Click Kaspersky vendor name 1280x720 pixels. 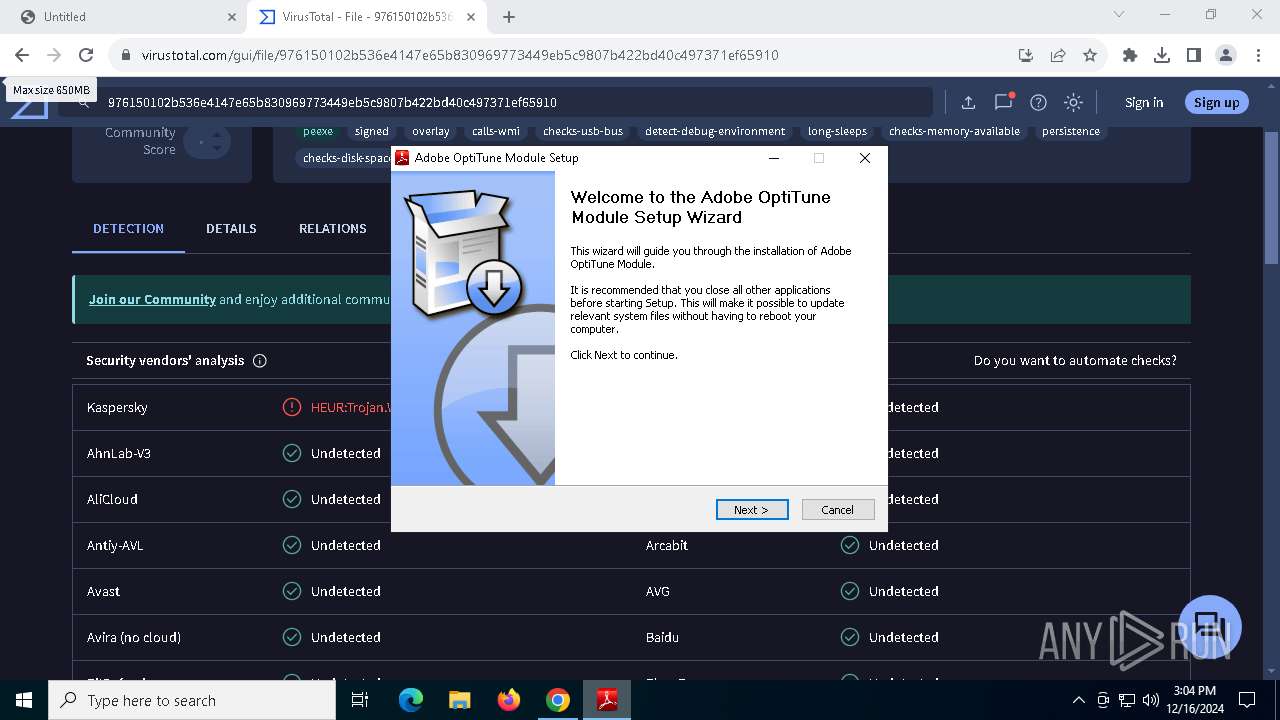tap(117, 407)
